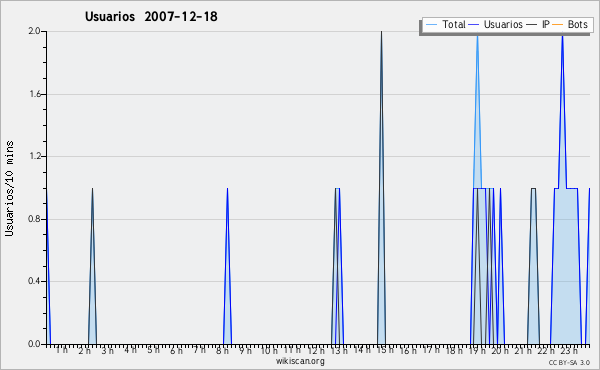Image resolution: width=600 pixels, height=370 pixels.
Task: Click the chart title 'Usuarios 2007-12-18'
Action: click(x=151, y=16)
